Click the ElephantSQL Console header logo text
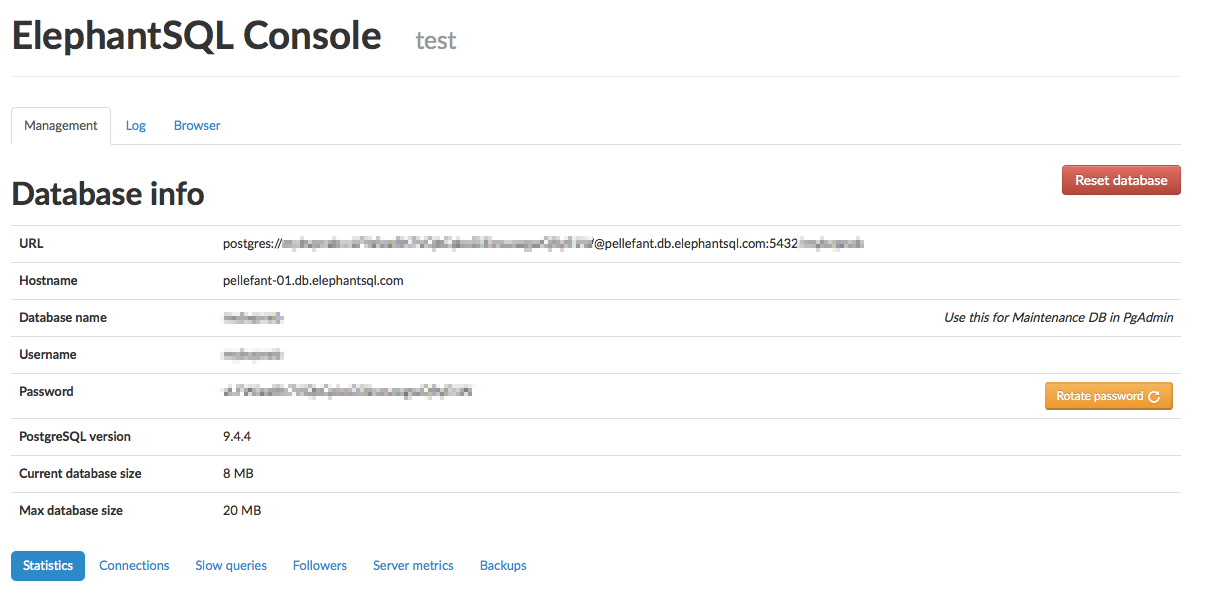This screenshot has height=593, width=1211. click(195, 35)
